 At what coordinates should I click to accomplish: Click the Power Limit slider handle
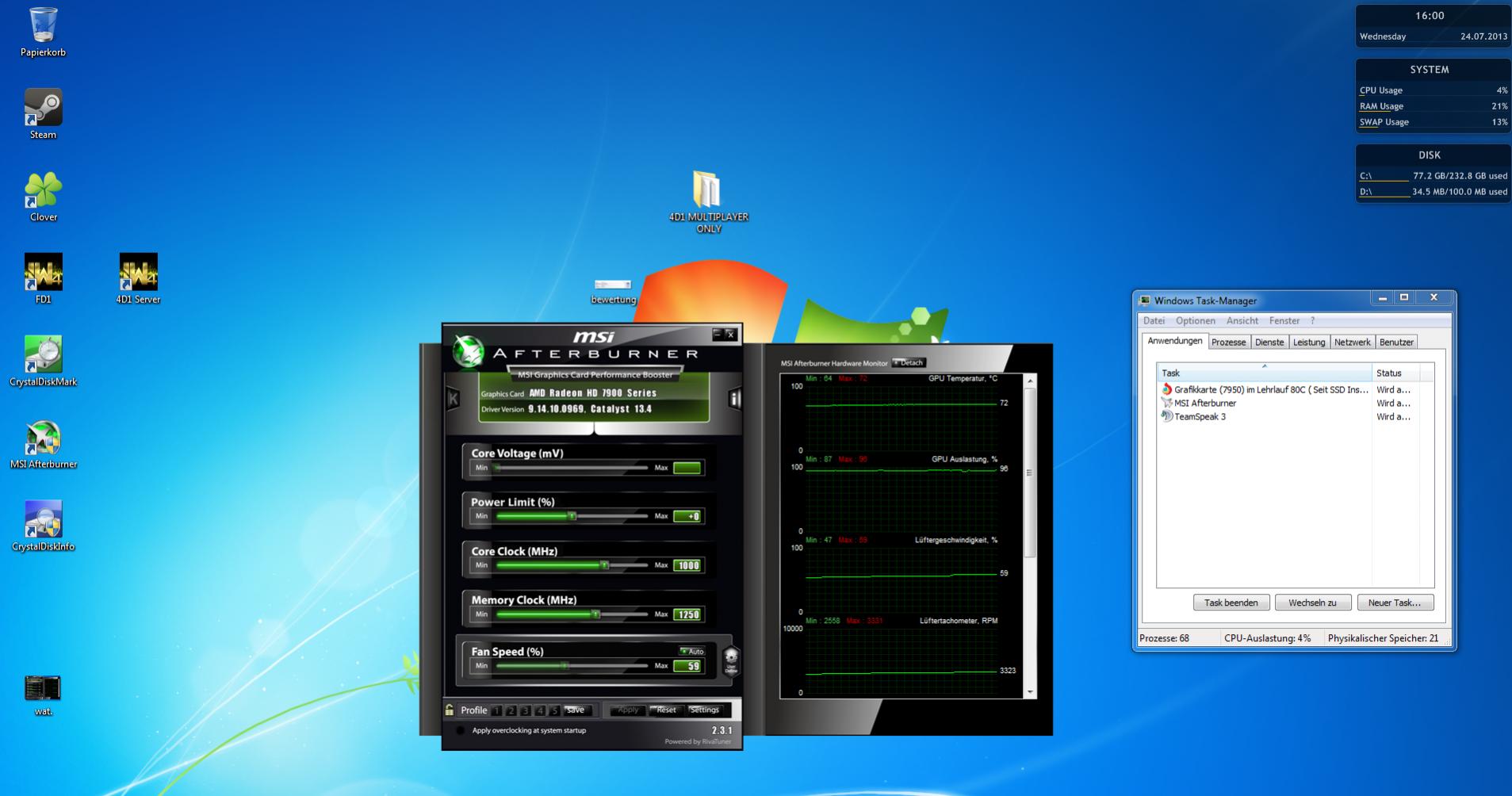pyautogui.click(x=572, y=516)
